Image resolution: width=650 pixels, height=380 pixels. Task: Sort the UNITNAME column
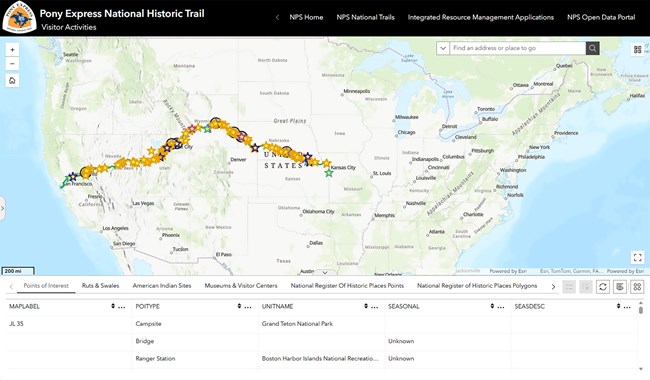pyautogui.click(x=366, y=306)
